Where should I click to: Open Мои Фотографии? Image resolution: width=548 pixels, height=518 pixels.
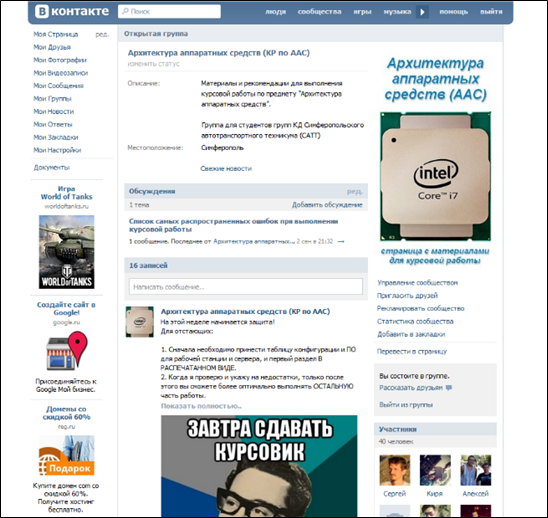60,60
